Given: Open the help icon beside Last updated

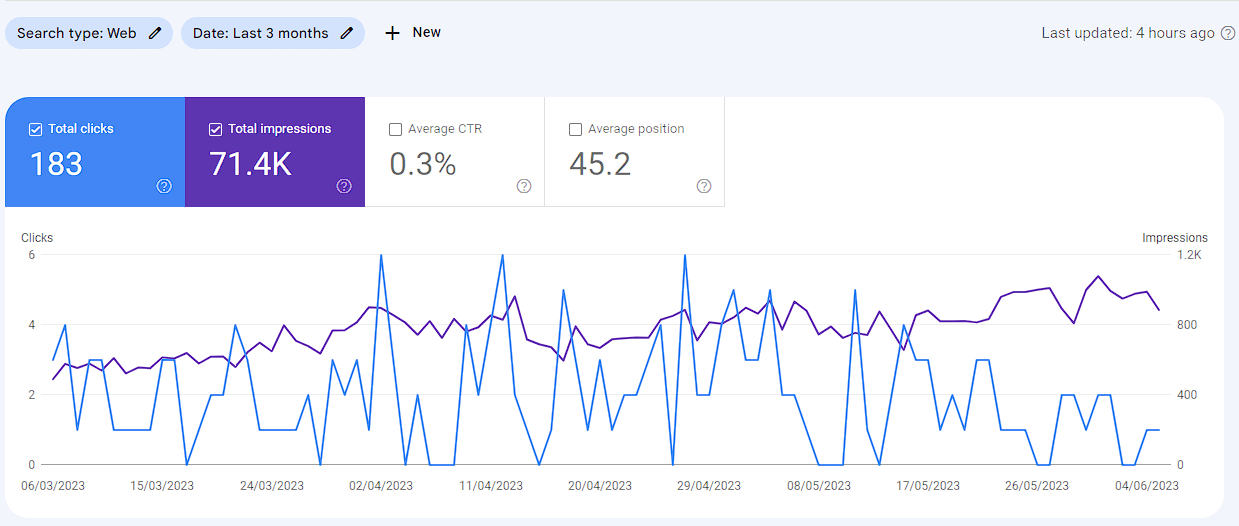Looking at the screenshot, I should click(1228, 33).
